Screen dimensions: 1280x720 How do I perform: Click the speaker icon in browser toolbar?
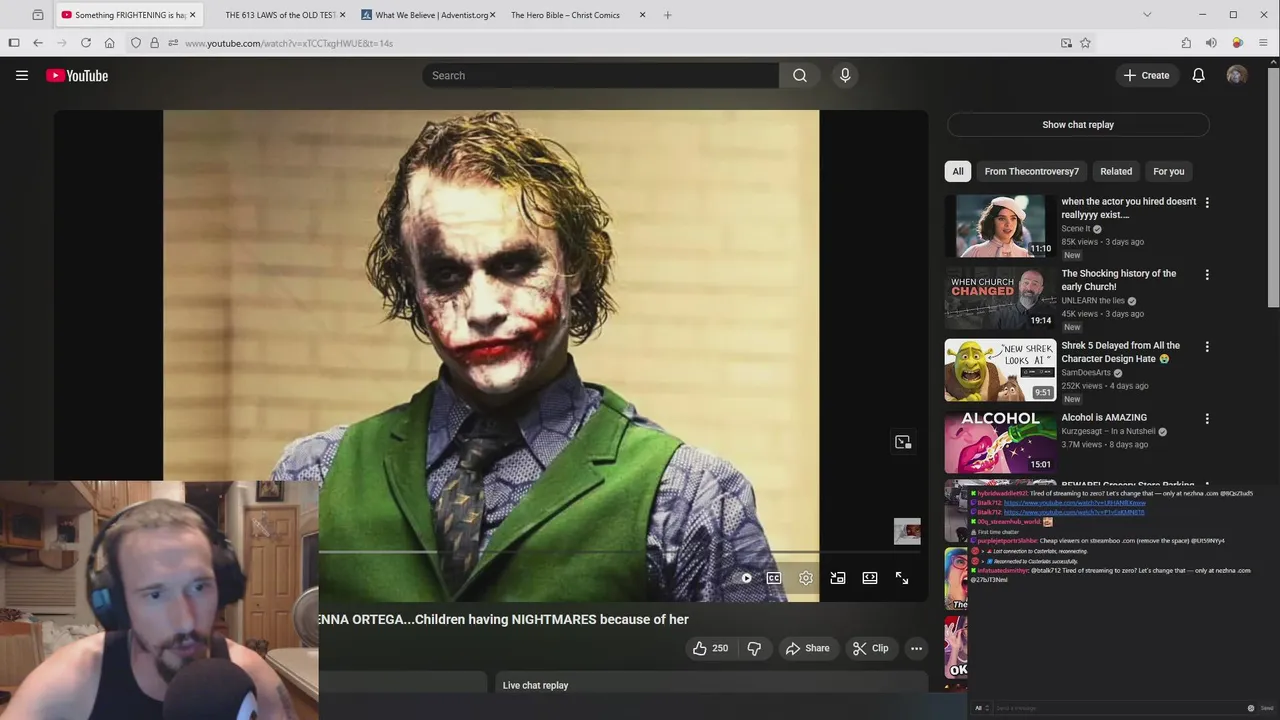click(1211, 43)
